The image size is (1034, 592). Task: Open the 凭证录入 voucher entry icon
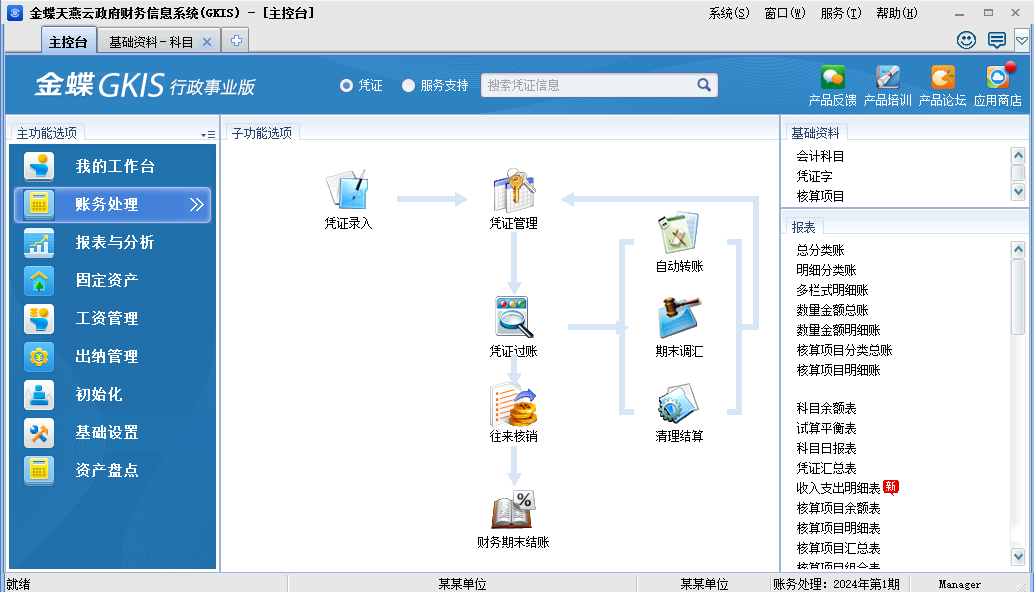pos(348,191)
